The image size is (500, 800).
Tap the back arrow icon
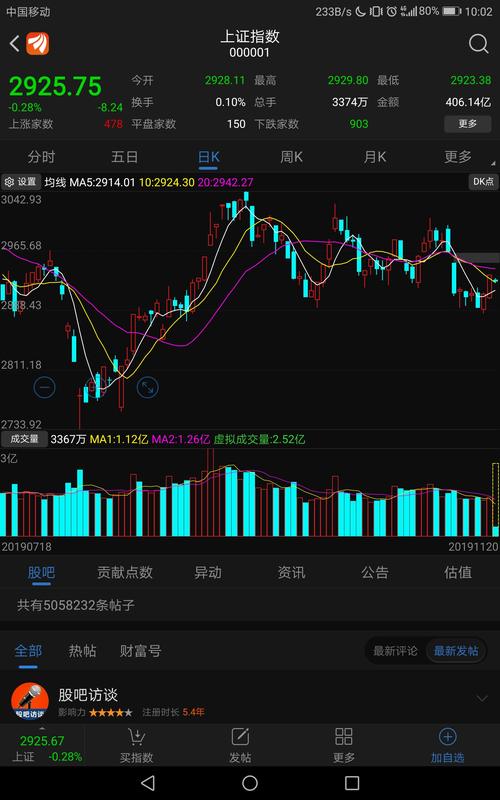click(14, 44)
